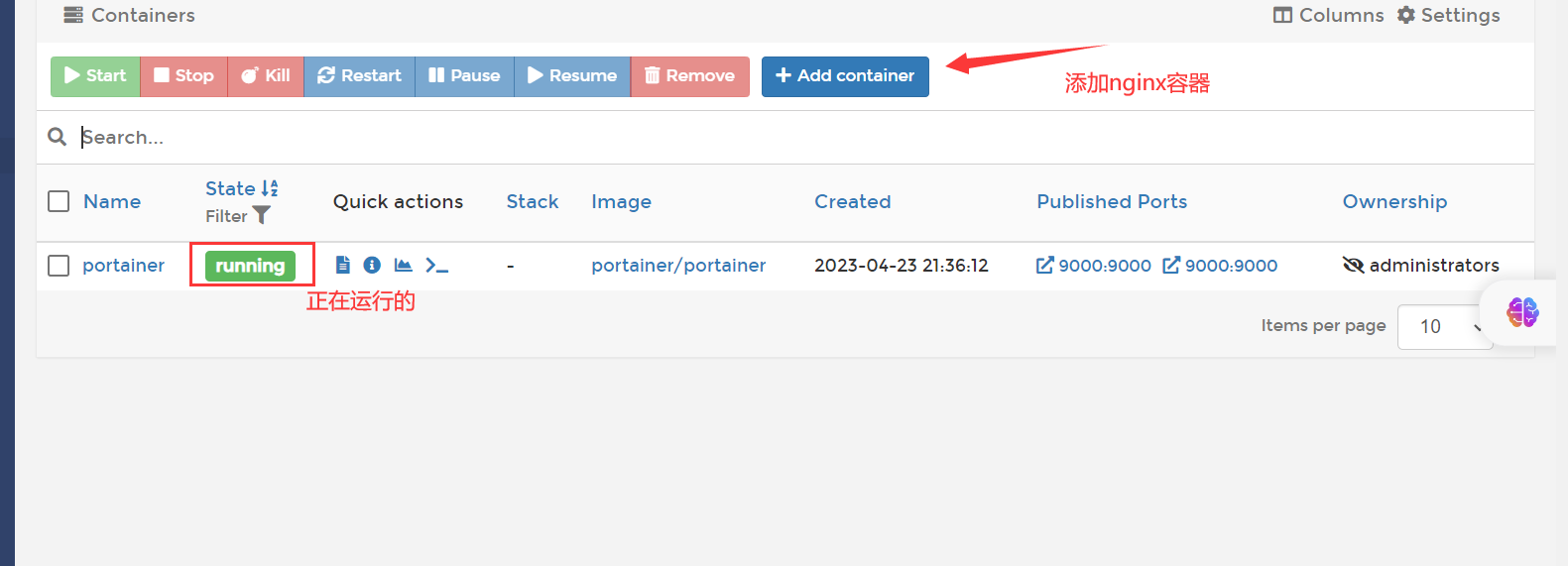Click the inspect info icon for portainer
The width and height of the screenshot is (1568, 566).
[x=372, y=265]
